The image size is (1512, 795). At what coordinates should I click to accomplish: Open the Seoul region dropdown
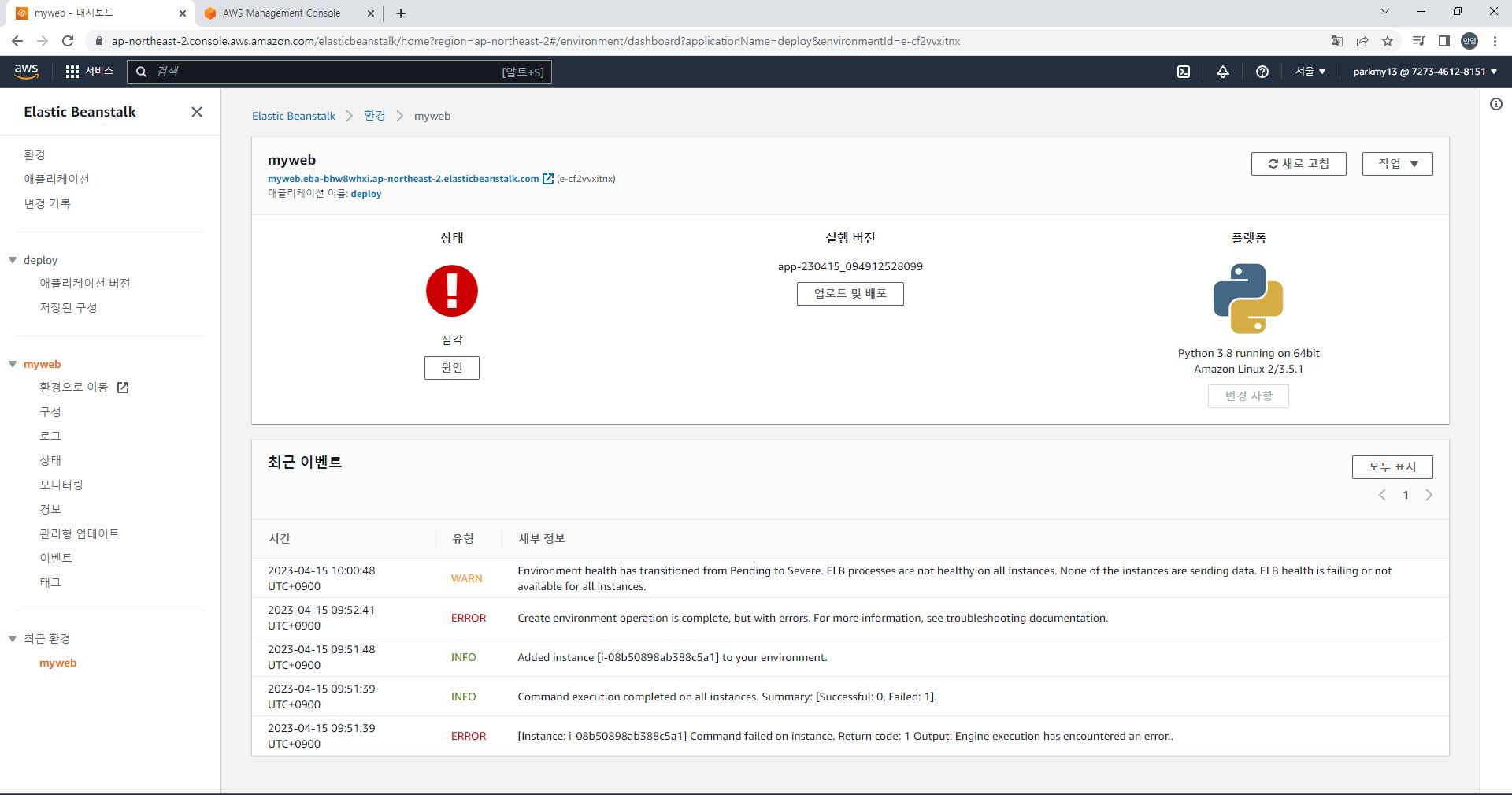[1310, 72]
